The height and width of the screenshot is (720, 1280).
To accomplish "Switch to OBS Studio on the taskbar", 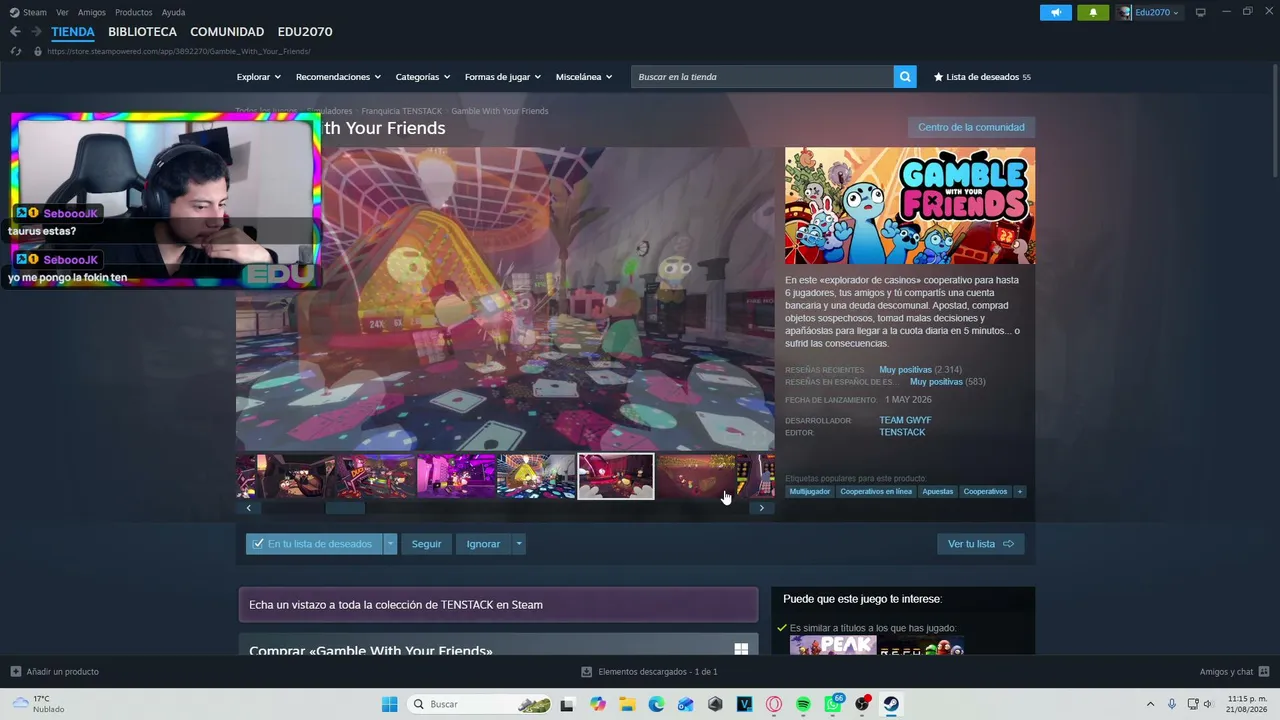I will point(862,704).
